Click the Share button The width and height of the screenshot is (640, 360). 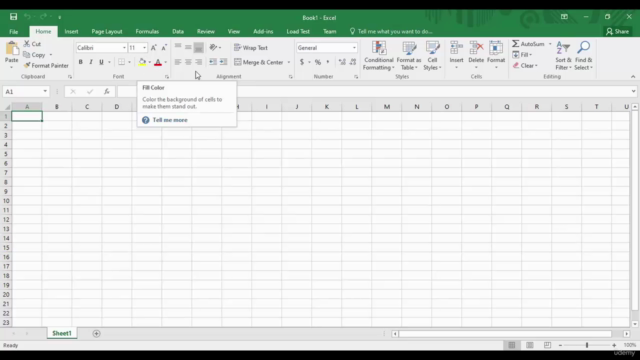click(618, 31)
